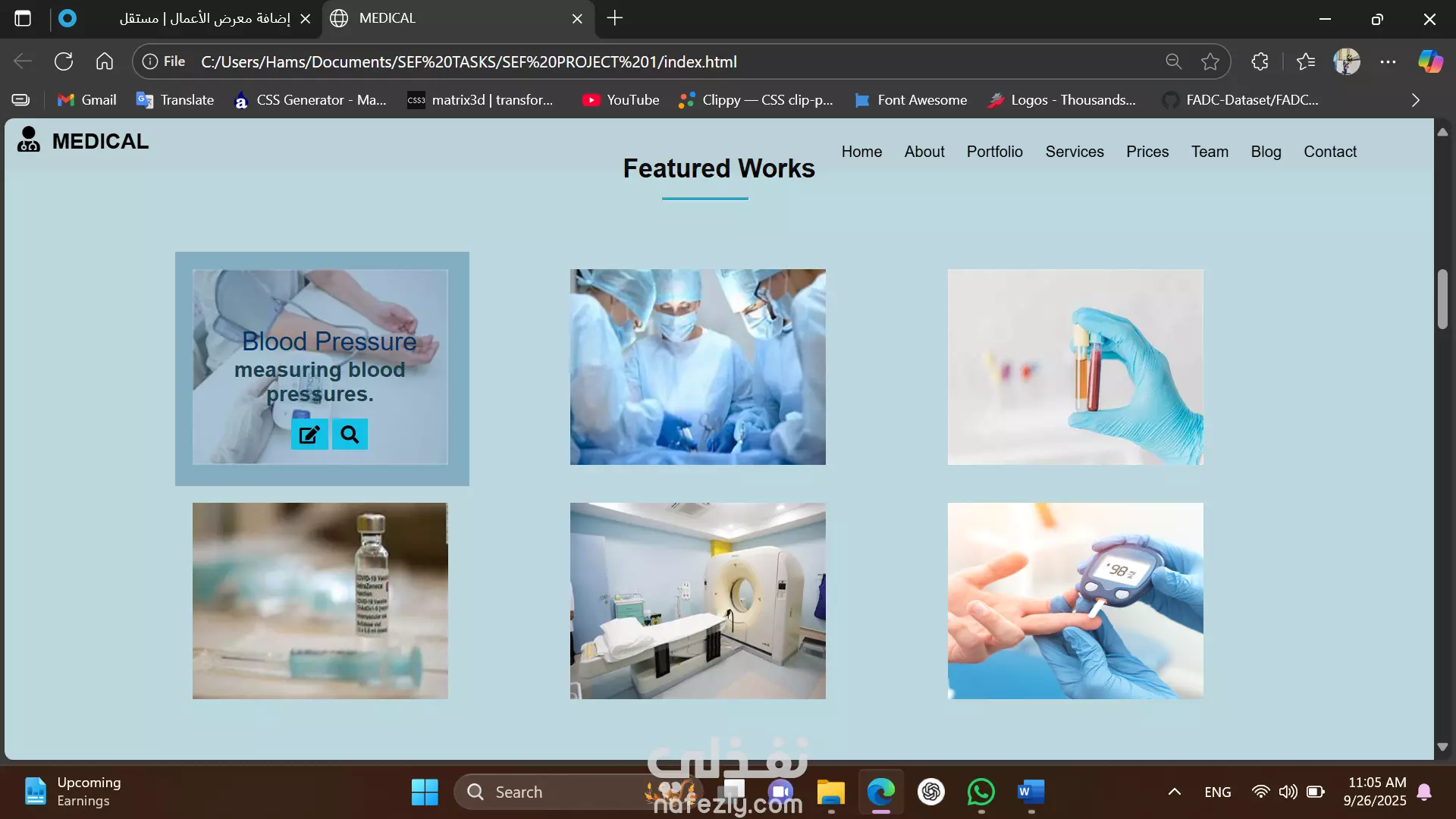This screenshot has height=819, width=1456.
Task: Open browser Settings and more menu
Action: tap(1388, 61)
